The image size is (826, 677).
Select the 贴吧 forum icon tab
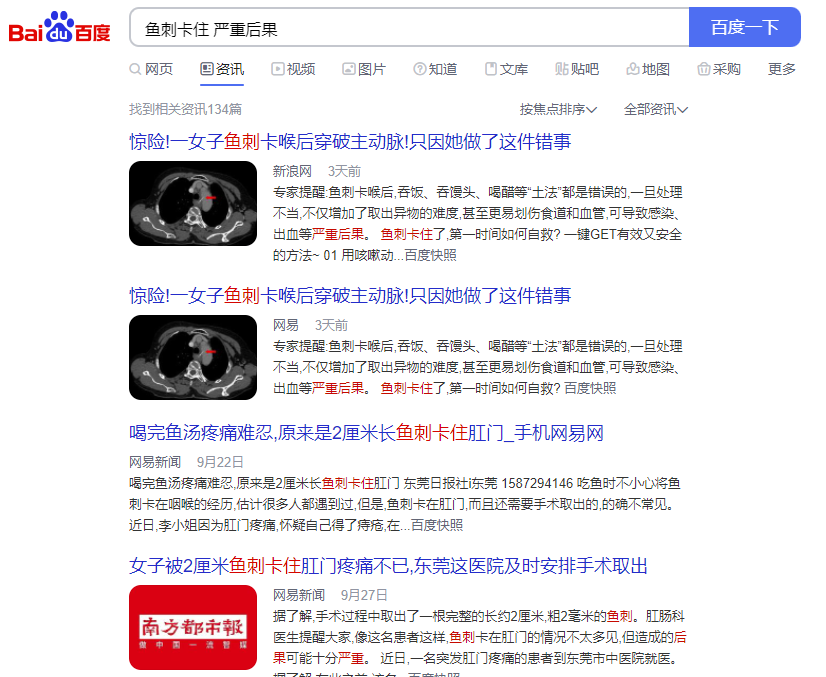tap(562, 69)
